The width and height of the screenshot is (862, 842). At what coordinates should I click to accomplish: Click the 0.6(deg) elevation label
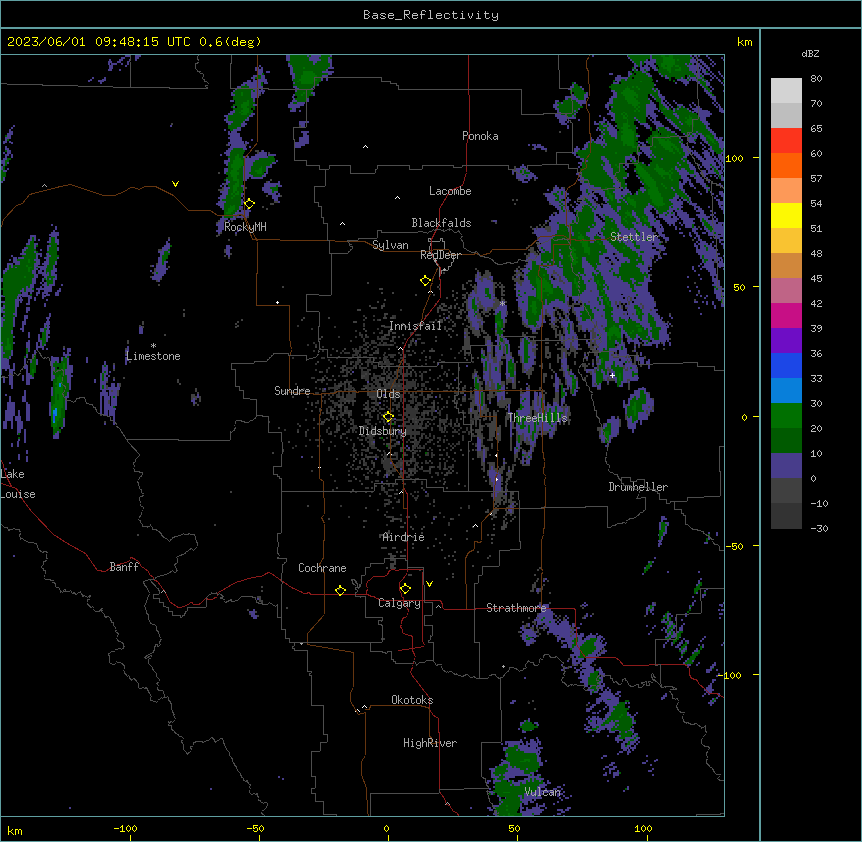(230, 42)
